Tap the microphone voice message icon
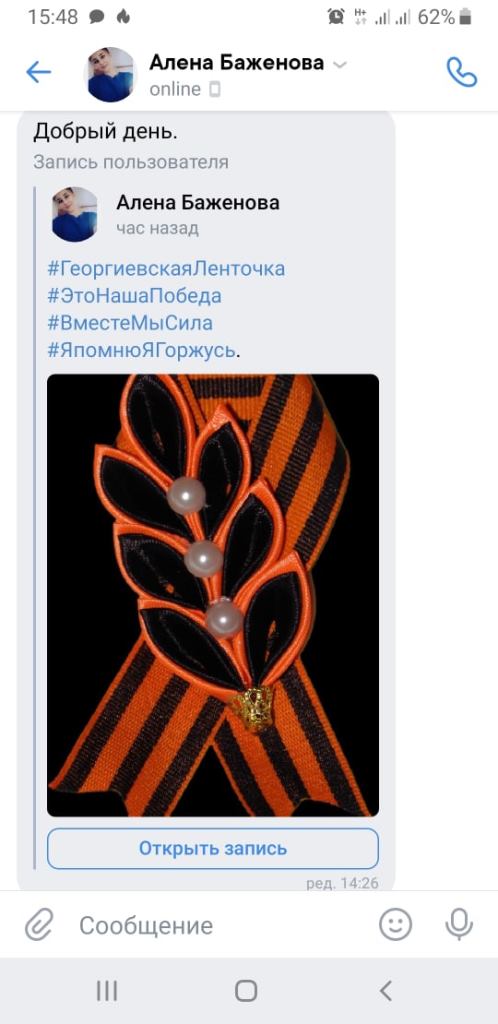This screenshot has height=1024, width=498. coord(459,925)
